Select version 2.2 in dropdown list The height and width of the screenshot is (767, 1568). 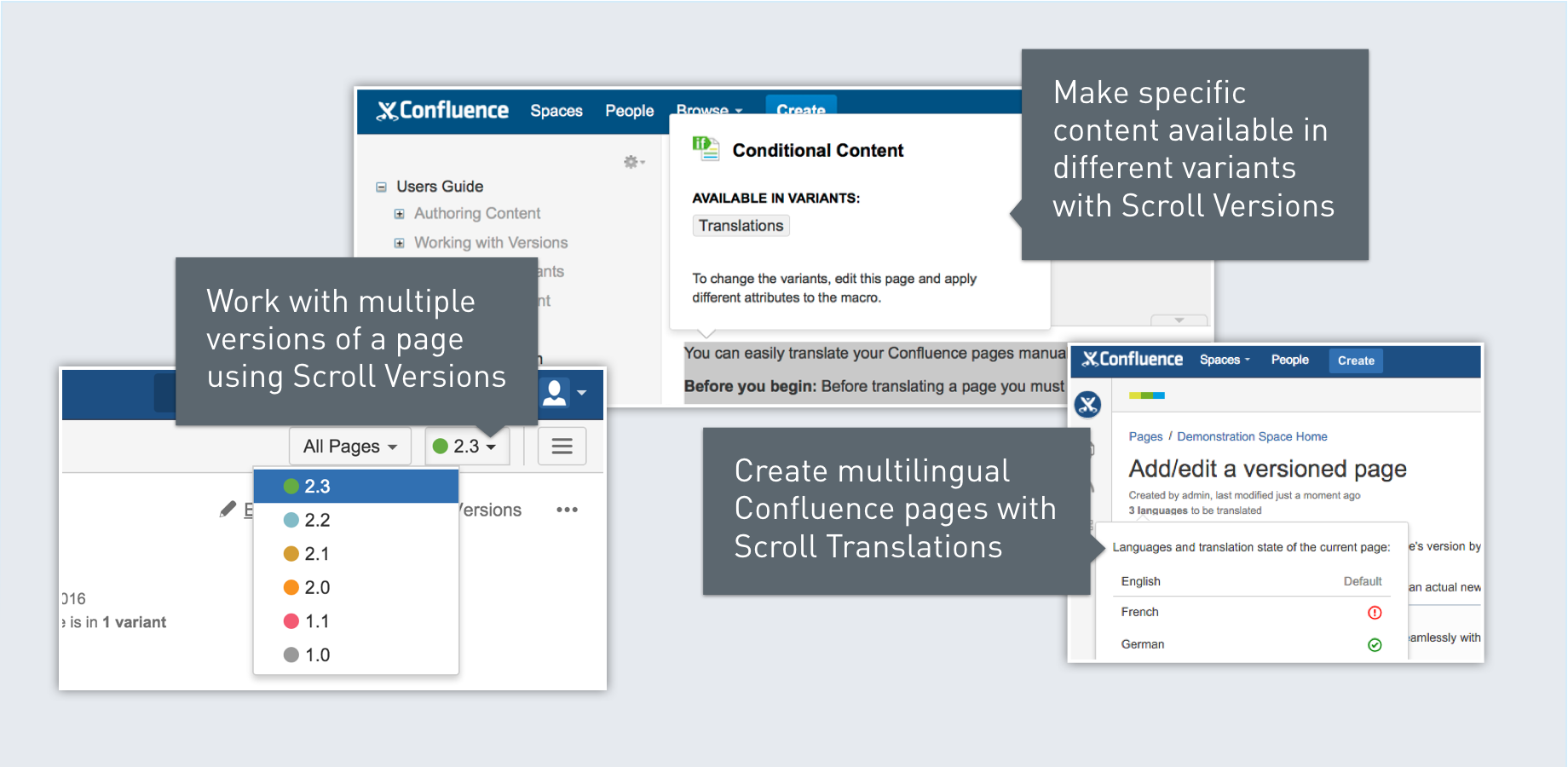(x=356, y=520)
